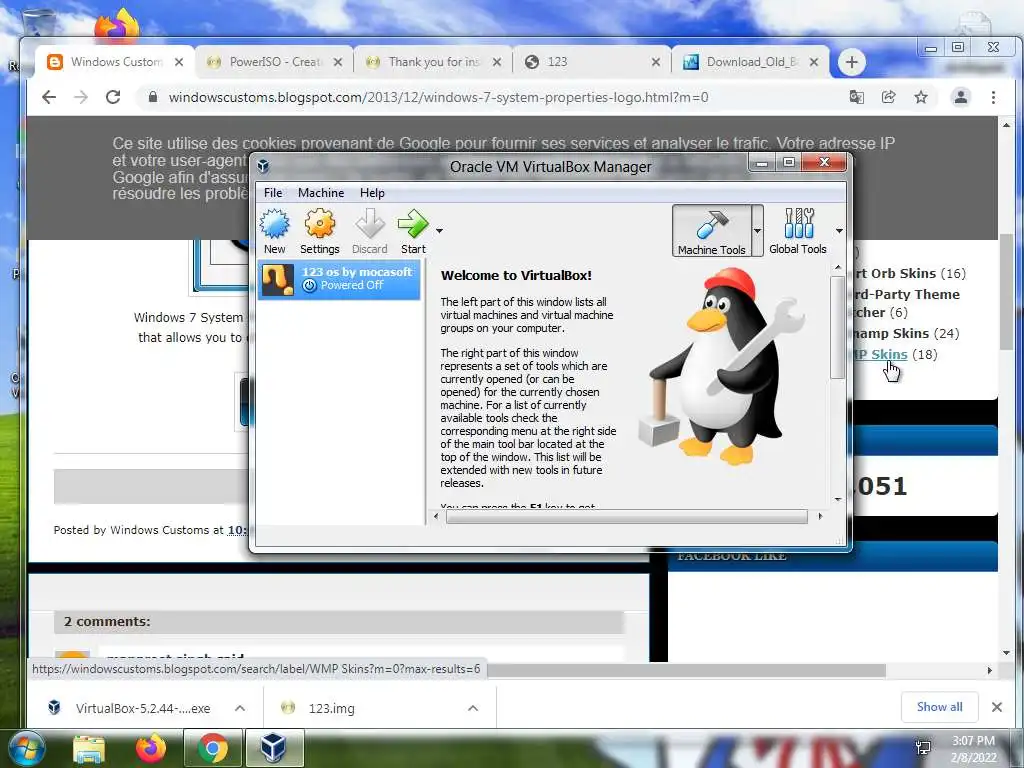The height and width of the screenshot is (768, 1024).
Task: Select the '123 os by mocasoft' VM
Action: (339, 279)
